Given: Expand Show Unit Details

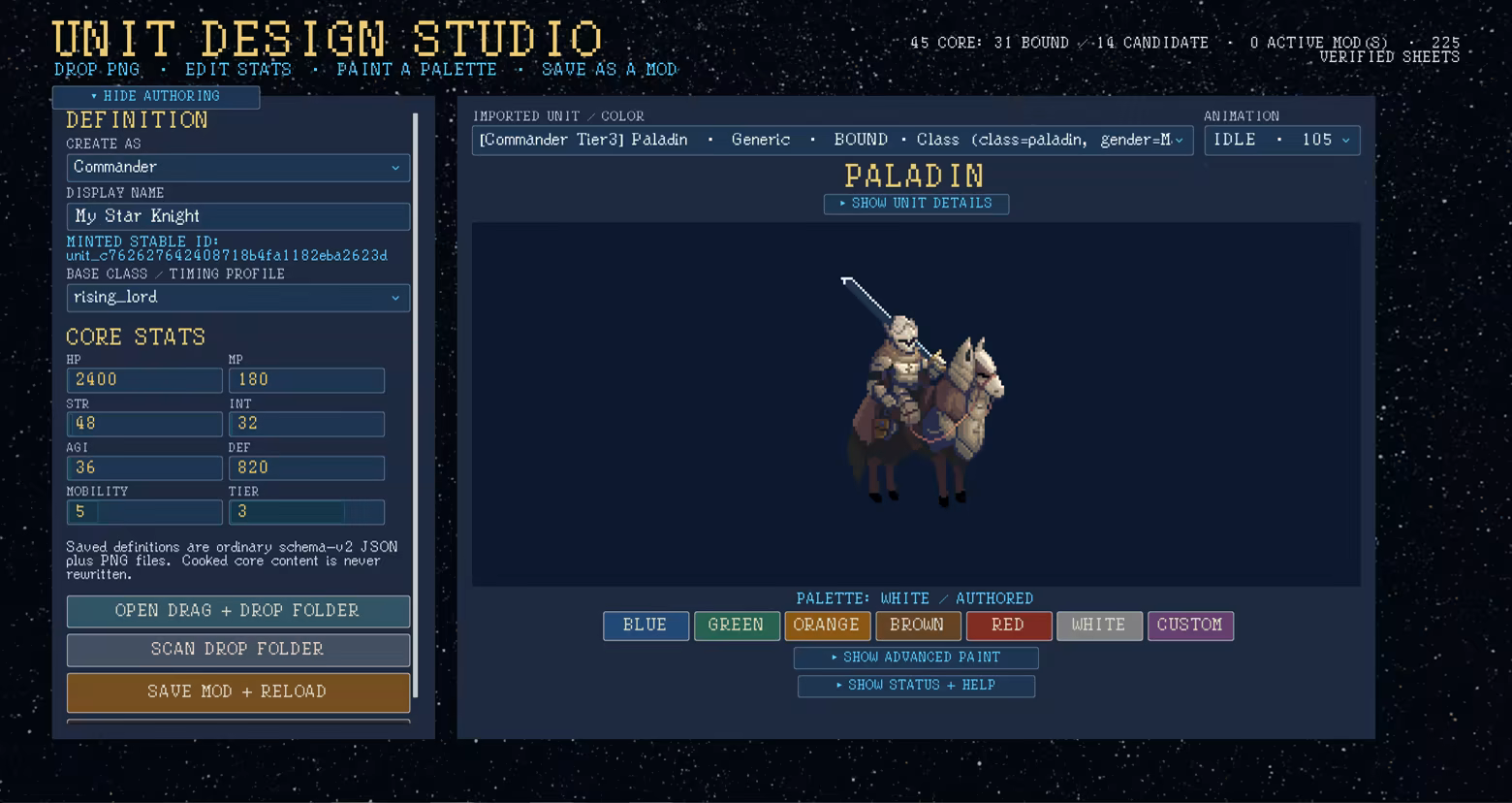Looking at the screenshot, I should pyautogui.click(x=916, y=204).
